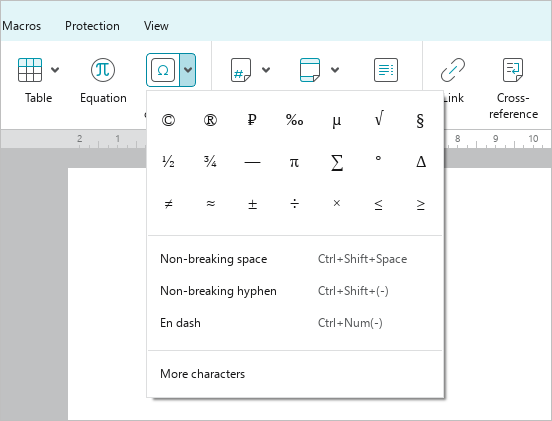The width and height of the screenshot is (552, 421).
Task: Insert the delta Δ symbol
Action: coord(421,162)
